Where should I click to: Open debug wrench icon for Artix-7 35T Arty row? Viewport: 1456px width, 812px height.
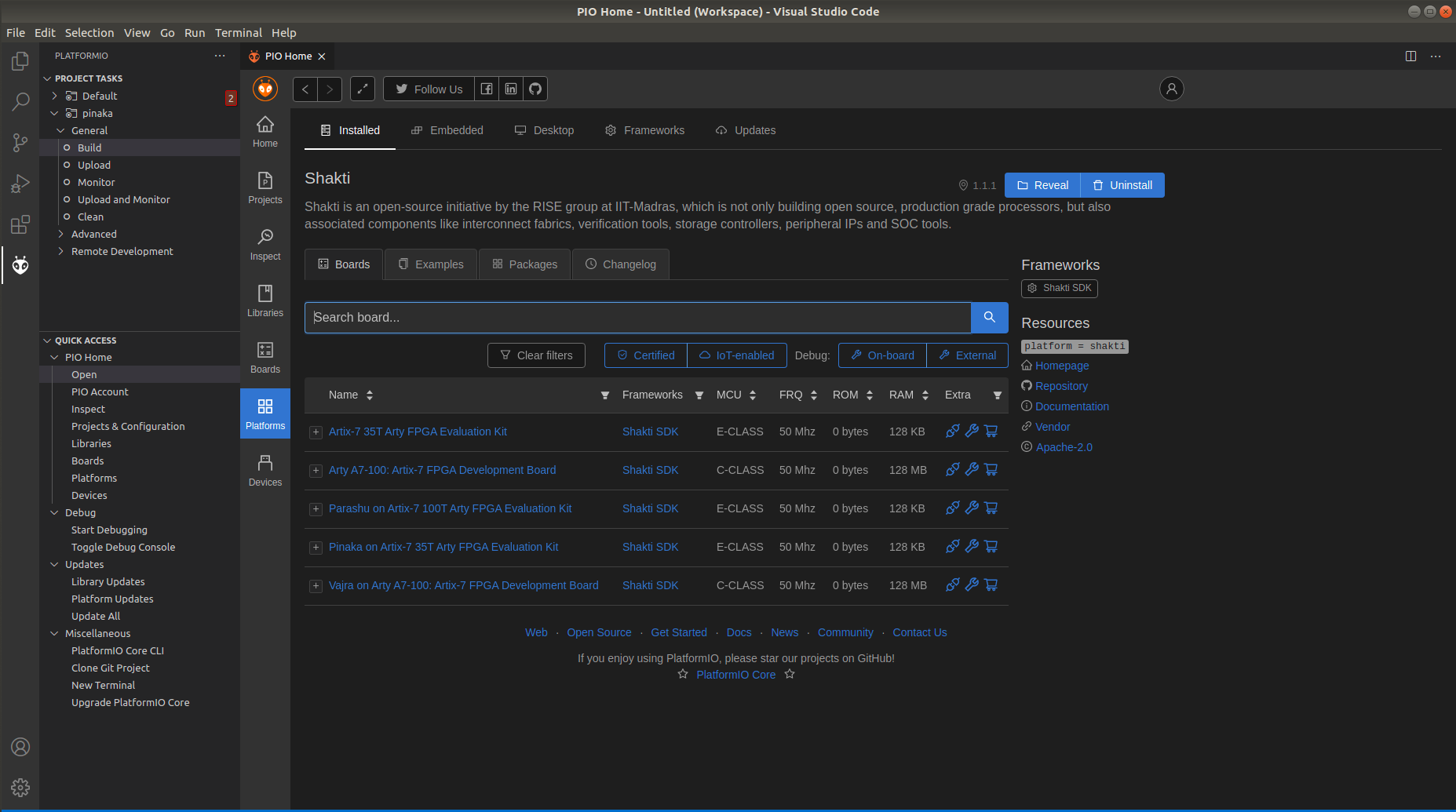point(972,431)
